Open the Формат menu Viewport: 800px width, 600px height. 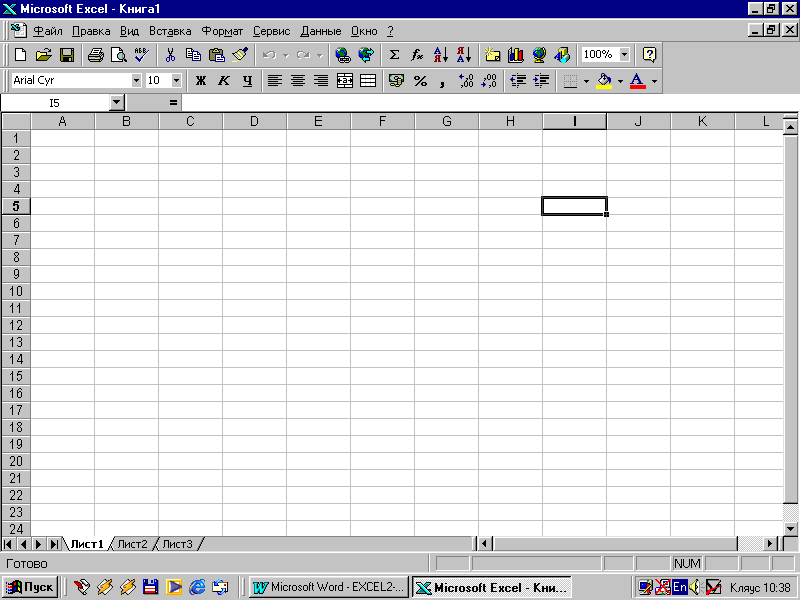tap(222, 31)
